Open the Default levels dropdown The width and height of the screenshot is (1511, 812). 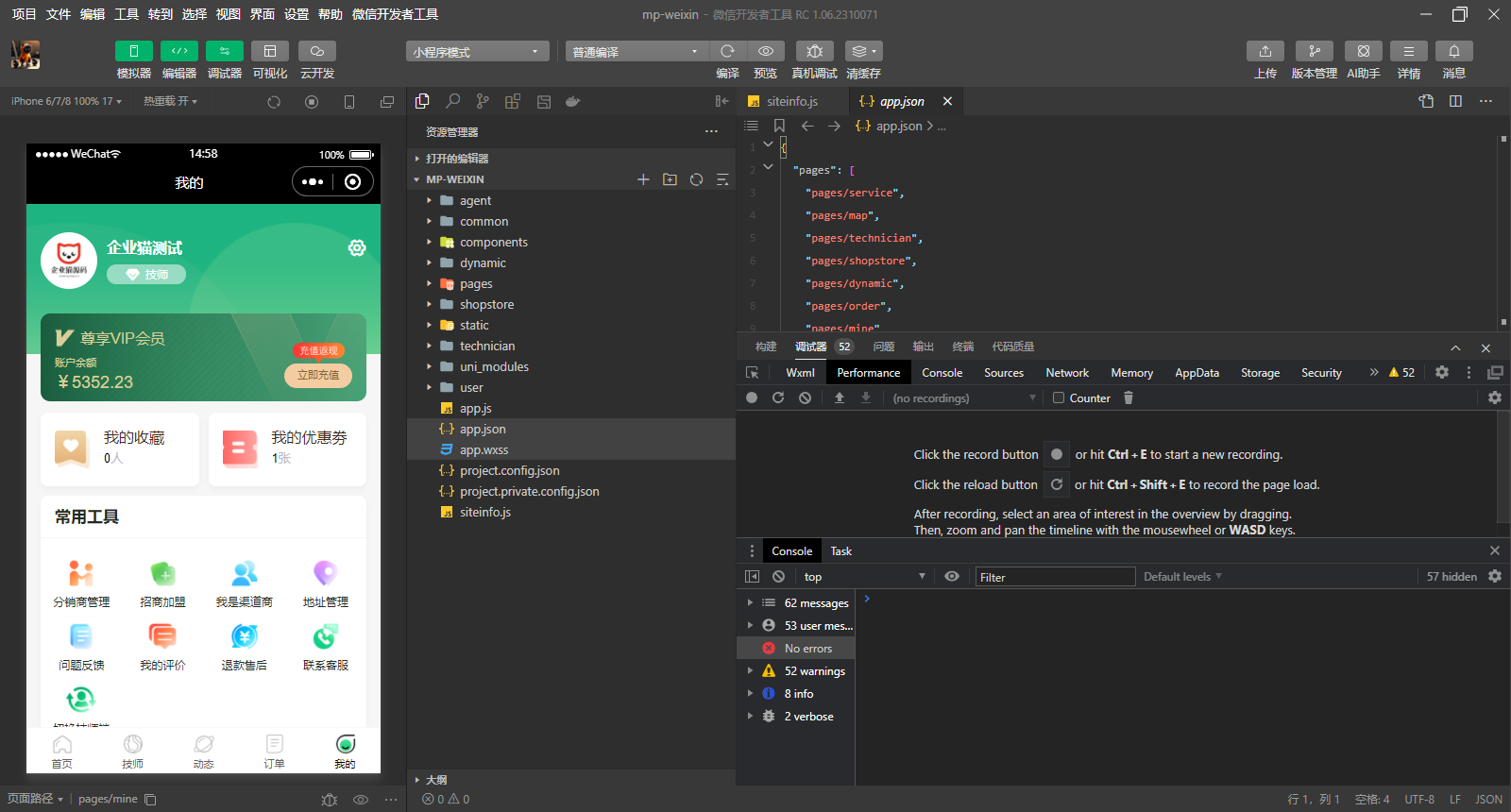tap(1182, 577)
